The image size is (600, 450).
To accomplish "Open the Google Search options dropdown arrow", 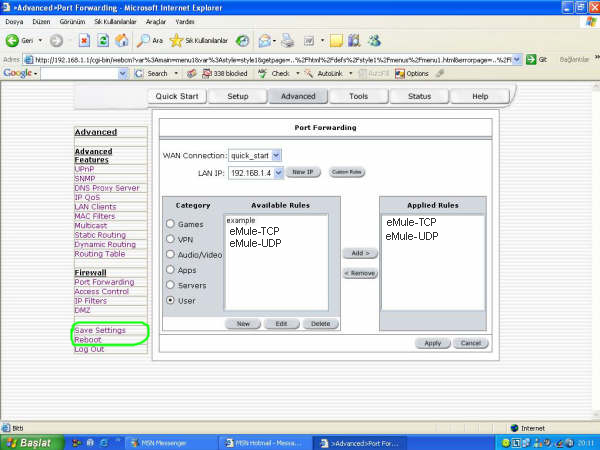I will point(176,73).
